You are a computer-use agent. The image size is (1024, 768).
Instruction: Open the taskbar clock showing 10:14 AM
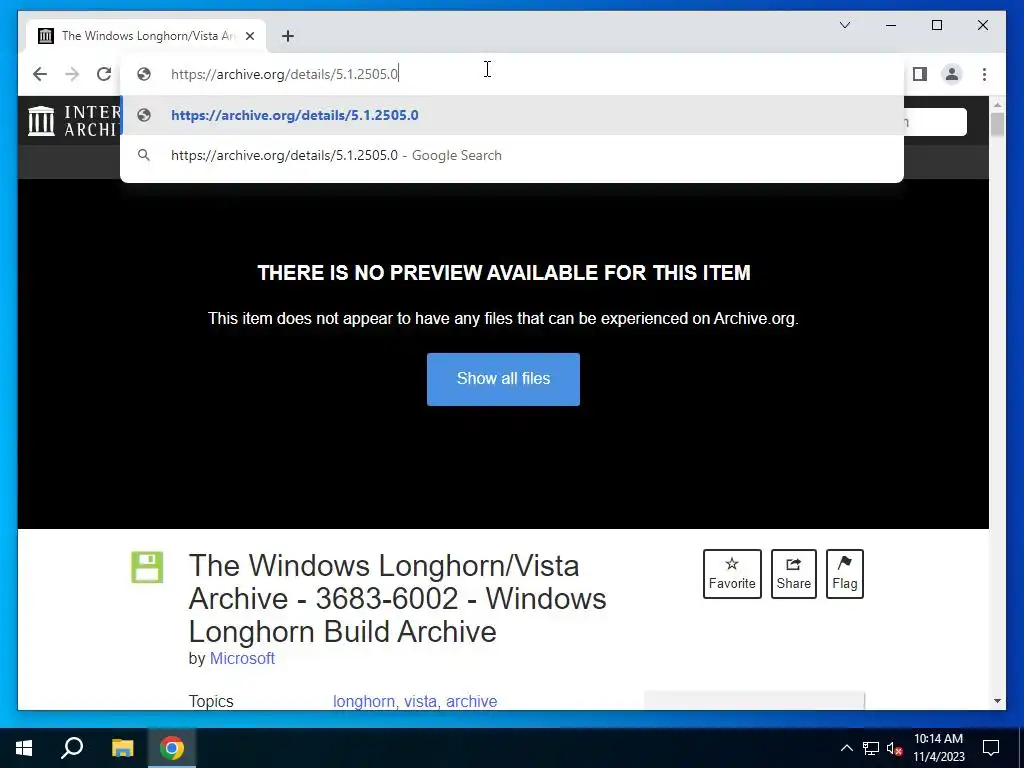pos(938,748)
